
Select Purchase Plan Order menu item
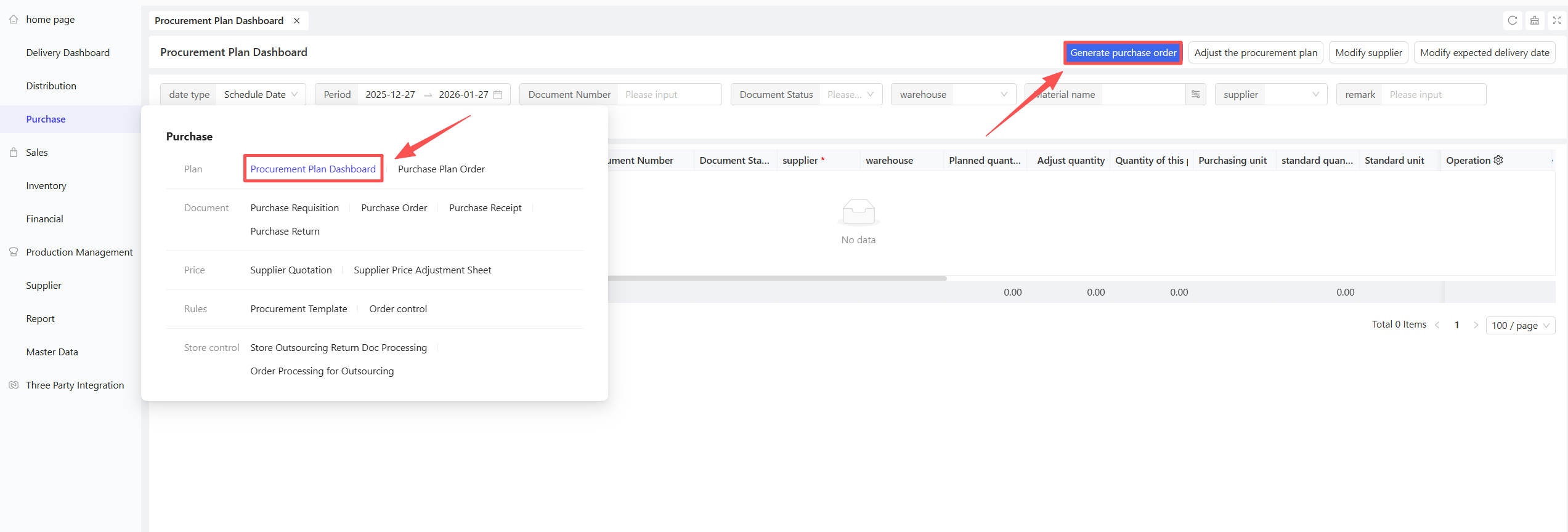[441, 169]
